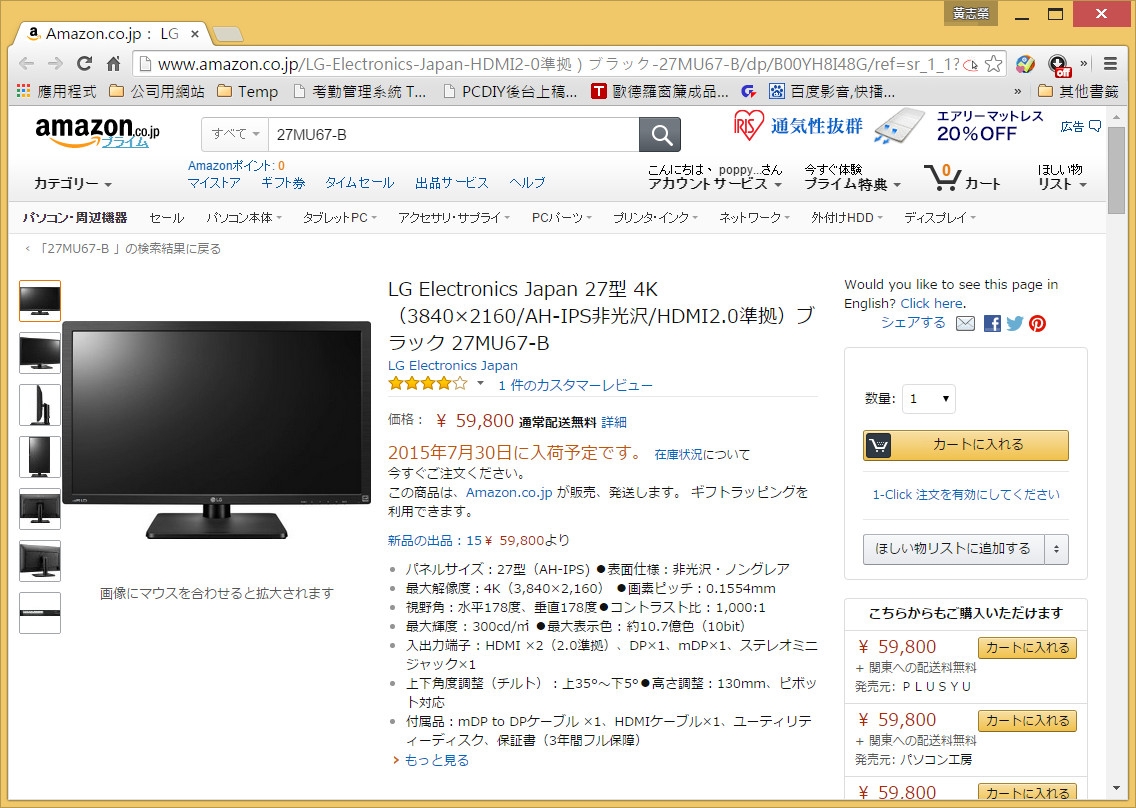The image size is (1136, 808).
Task: Open the Temp bookmark folder
Action: pos(247,91)
